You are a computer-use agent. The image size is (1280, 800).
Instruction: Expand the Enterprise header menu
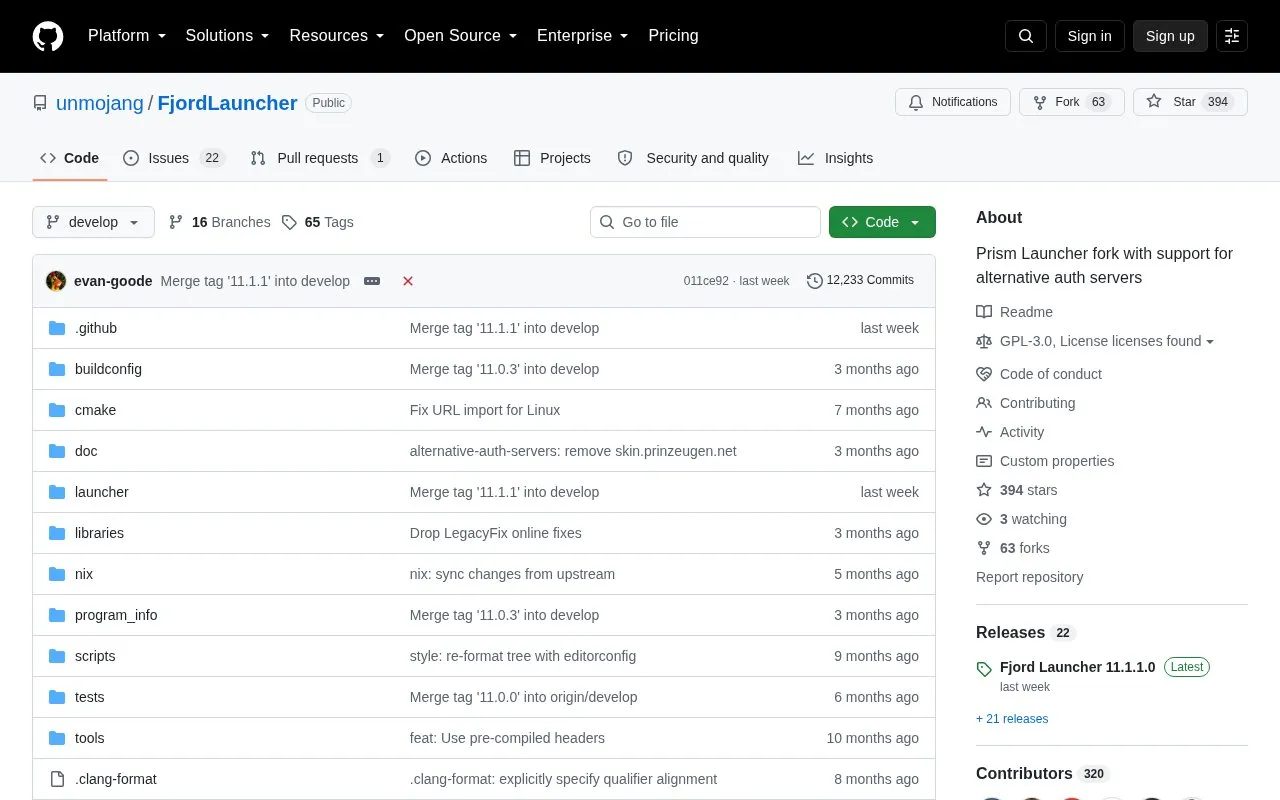point(582,36)
